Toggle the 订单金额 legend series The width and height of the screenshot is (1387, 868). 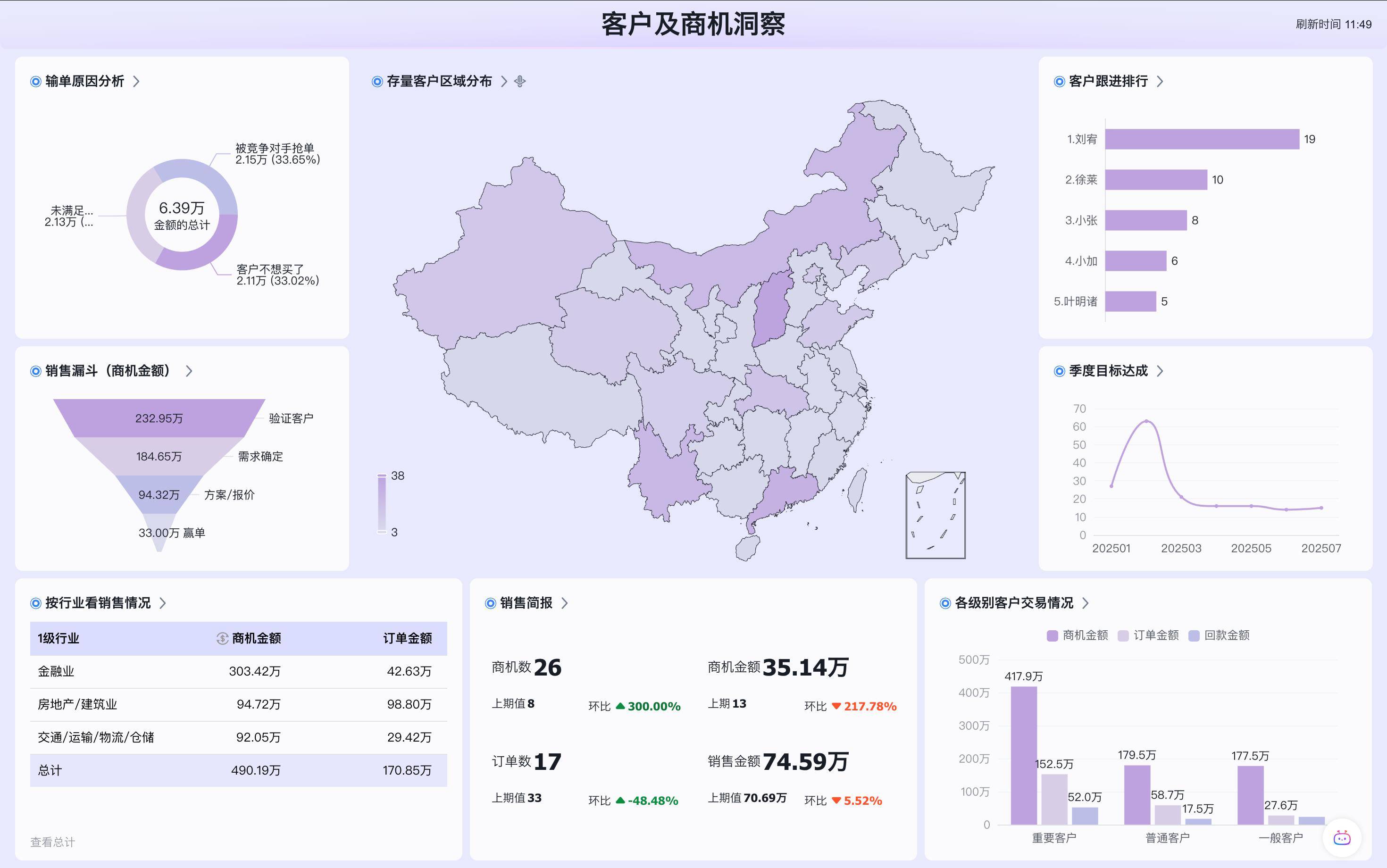pyautogui.click(x=1149, y=635)
